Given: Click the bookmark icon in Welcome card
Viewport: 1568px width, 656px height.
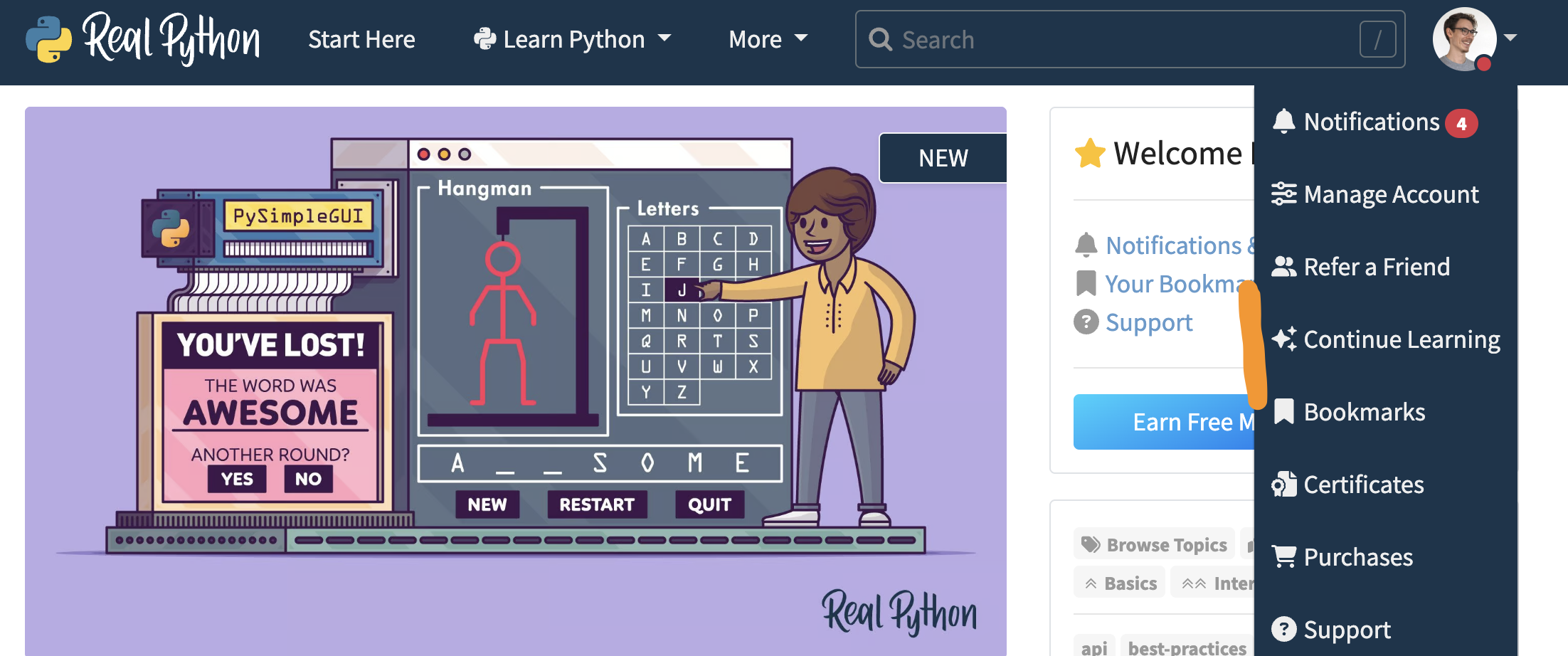Looking at the screenshot, I should click(1086, 283).
